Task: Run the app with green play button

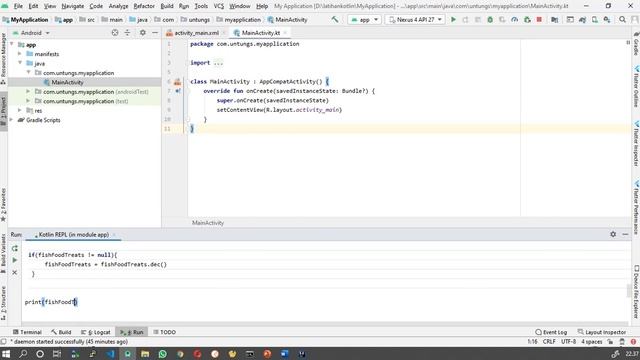Action: pos(453,20)
